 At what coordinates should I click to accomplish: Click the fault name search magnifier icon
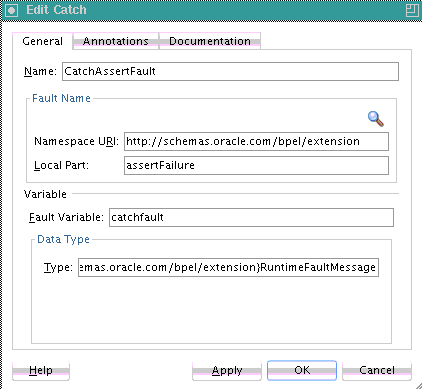click(376, 119)
